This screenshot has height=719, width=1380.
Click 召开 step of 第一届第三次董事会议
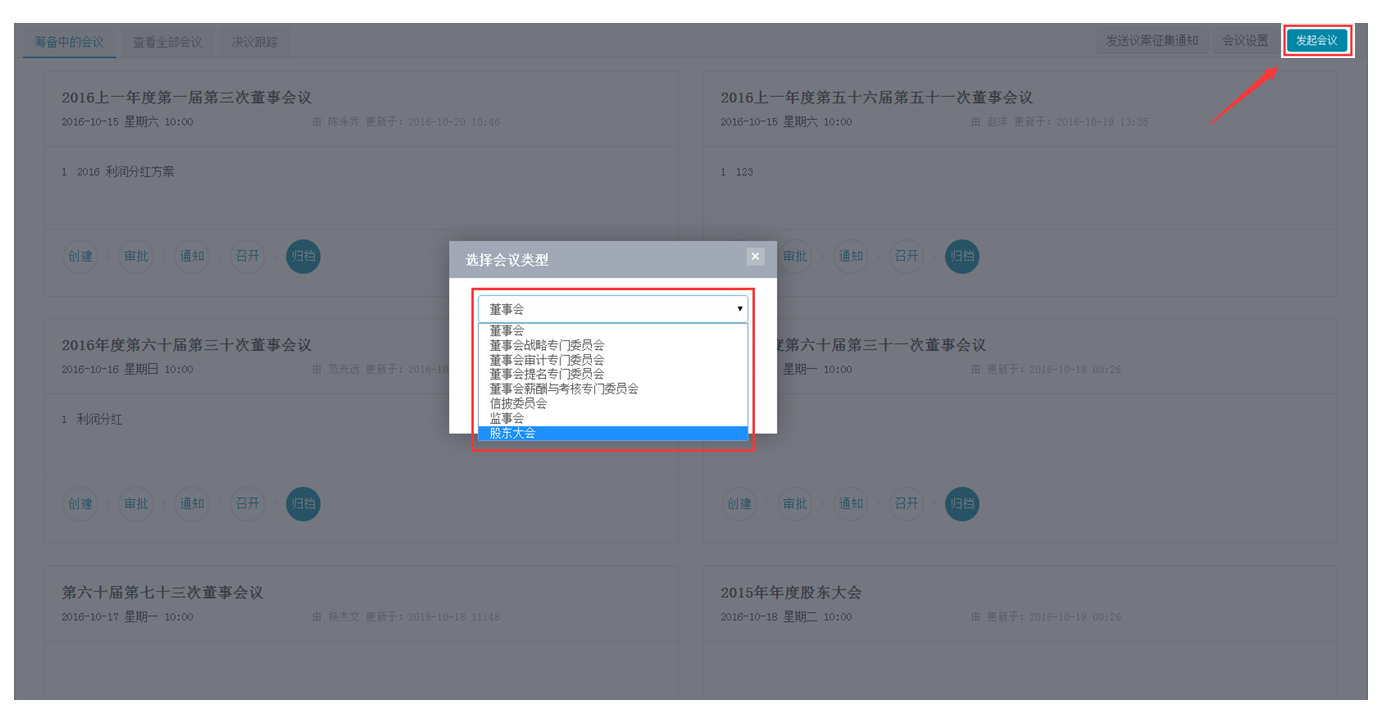coord(247,256)
